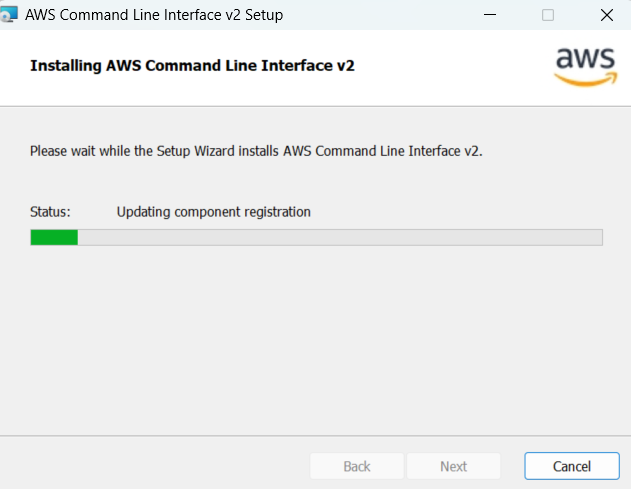Click the "Installing AWS Command Line Interface v2" heading
Screen dimensions: 631x489
click(x=192, y=66)
